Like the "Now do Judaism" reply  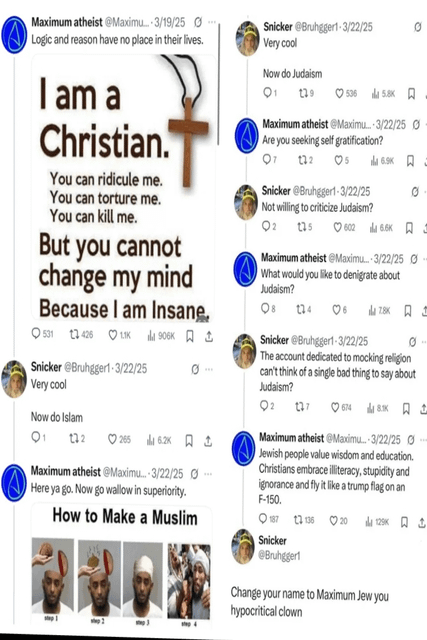[x=346, y=93]
